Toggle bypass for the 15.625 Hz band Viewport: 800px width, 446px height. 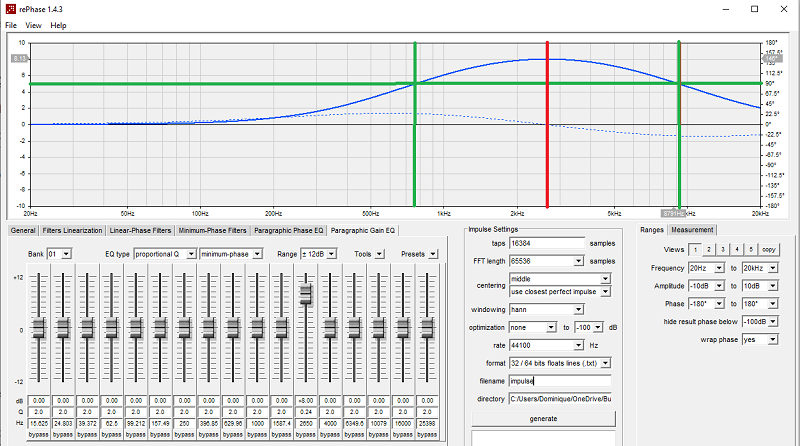tap(39, 435)
